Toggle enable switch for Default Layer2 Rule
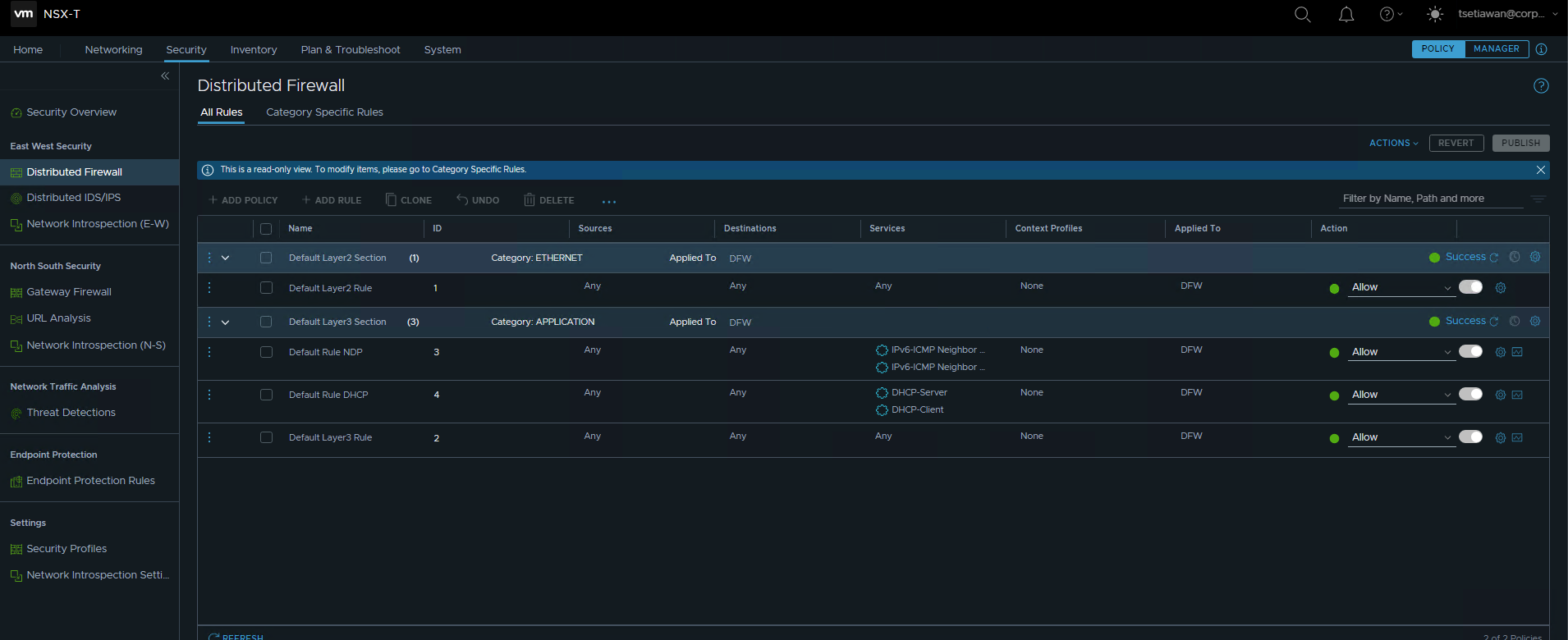 [x=1470, y=287]
